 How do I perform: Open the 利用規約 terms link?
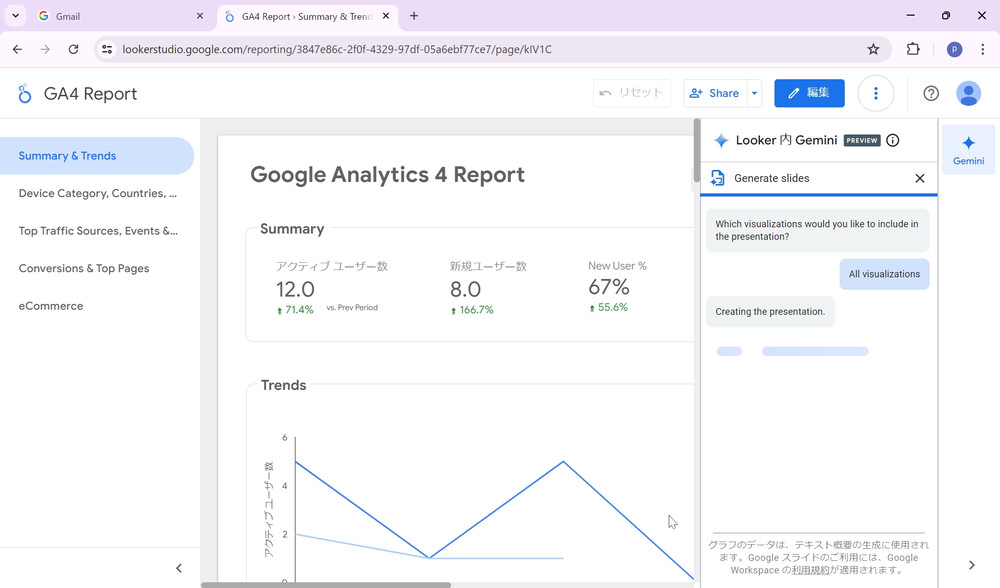811,570
